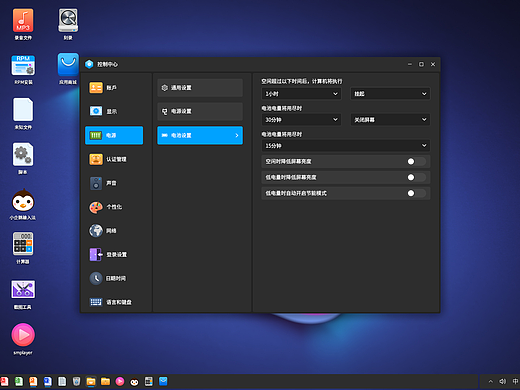Open the 个性化 (Personalization) palette category

[114, 207]
